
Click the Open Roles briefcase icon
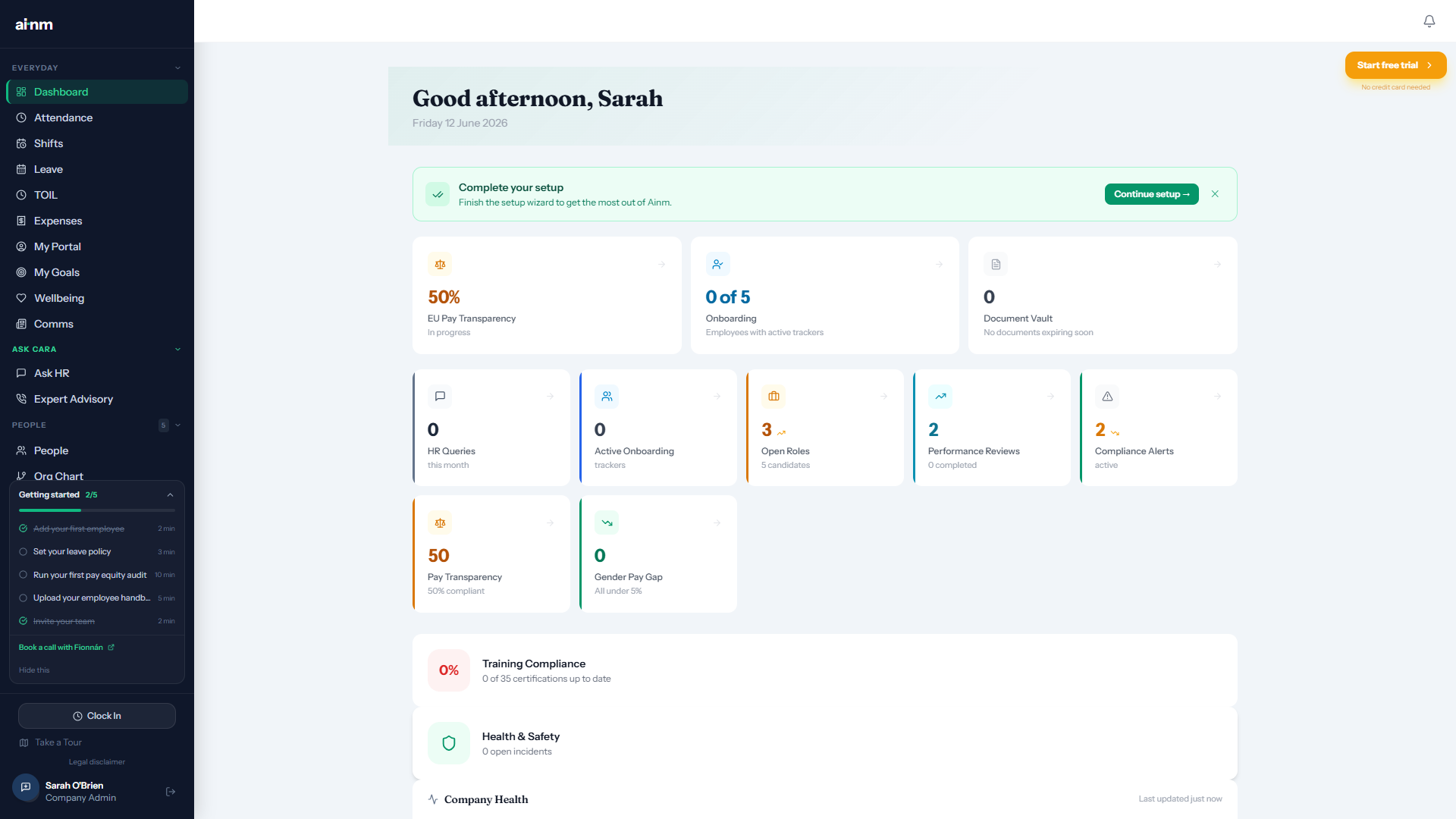[773, 396]
